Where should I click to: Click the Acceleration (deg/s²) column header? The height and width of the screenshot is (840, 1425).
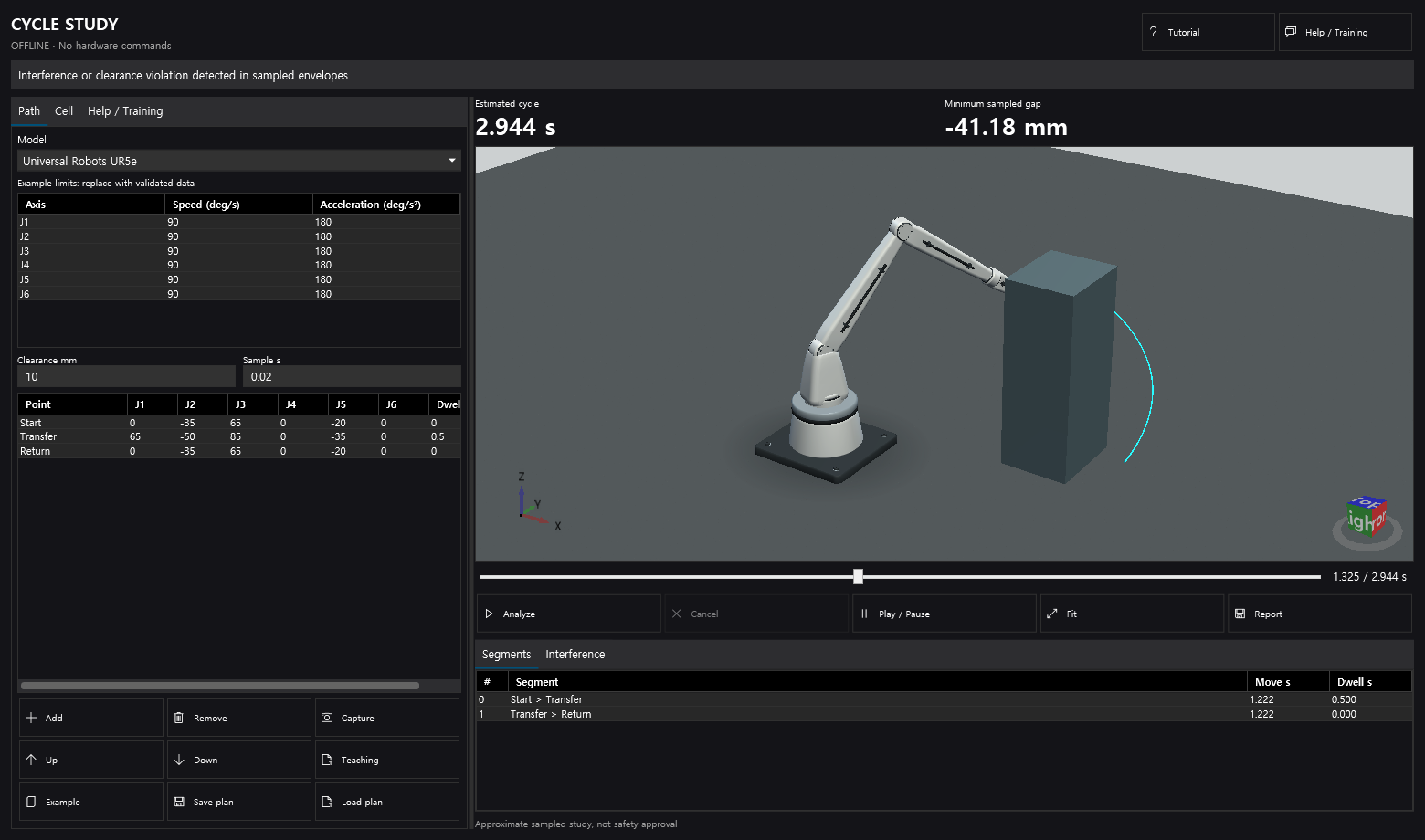(x=386, y=205)
